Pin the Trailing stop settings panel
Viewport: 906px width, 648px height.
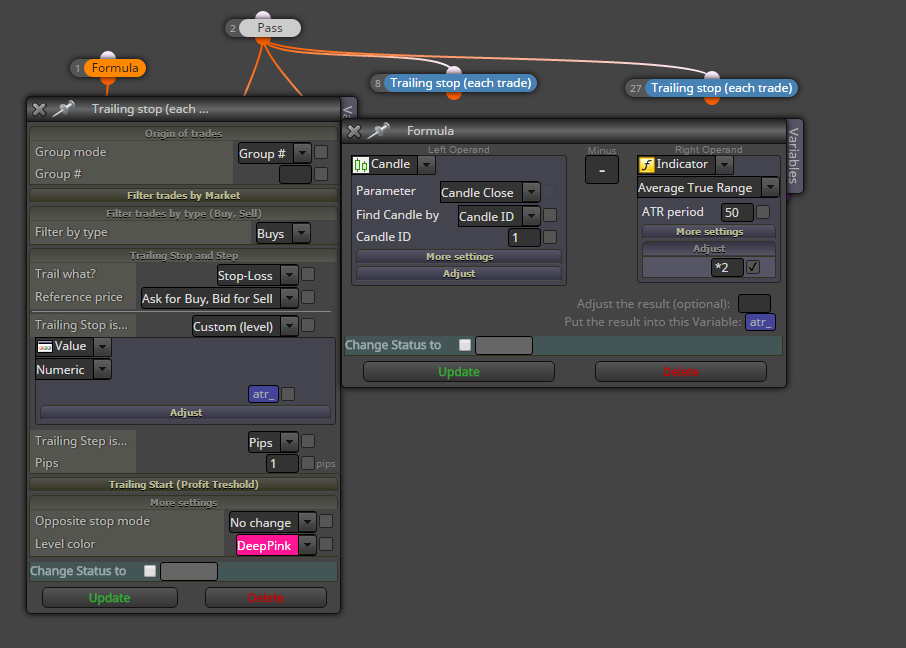pyautogui.click(x=64, y=108)
